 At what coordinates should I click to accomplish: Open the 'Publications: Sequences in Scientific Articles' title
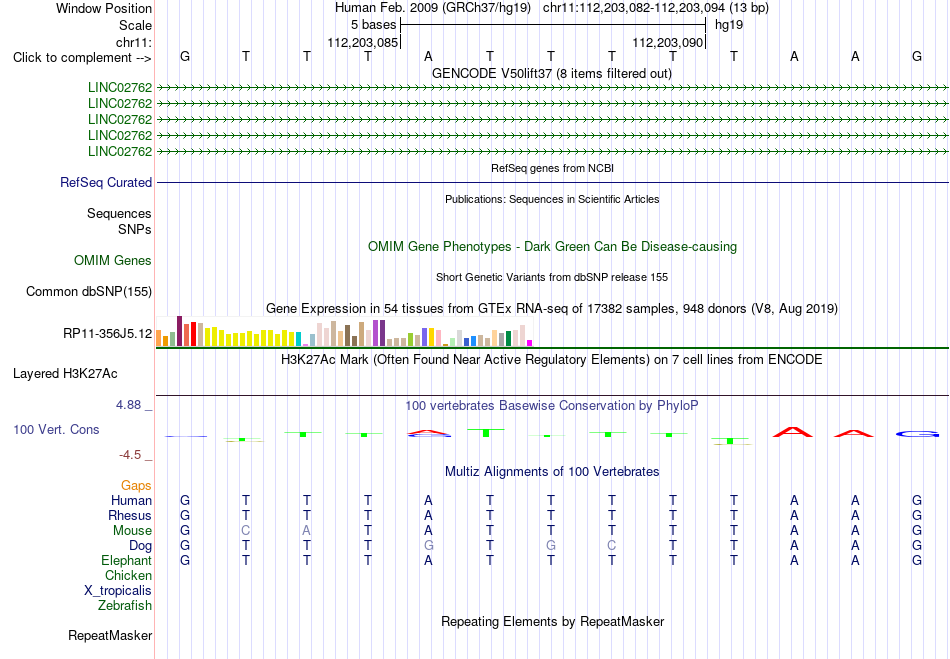(552, 199)
